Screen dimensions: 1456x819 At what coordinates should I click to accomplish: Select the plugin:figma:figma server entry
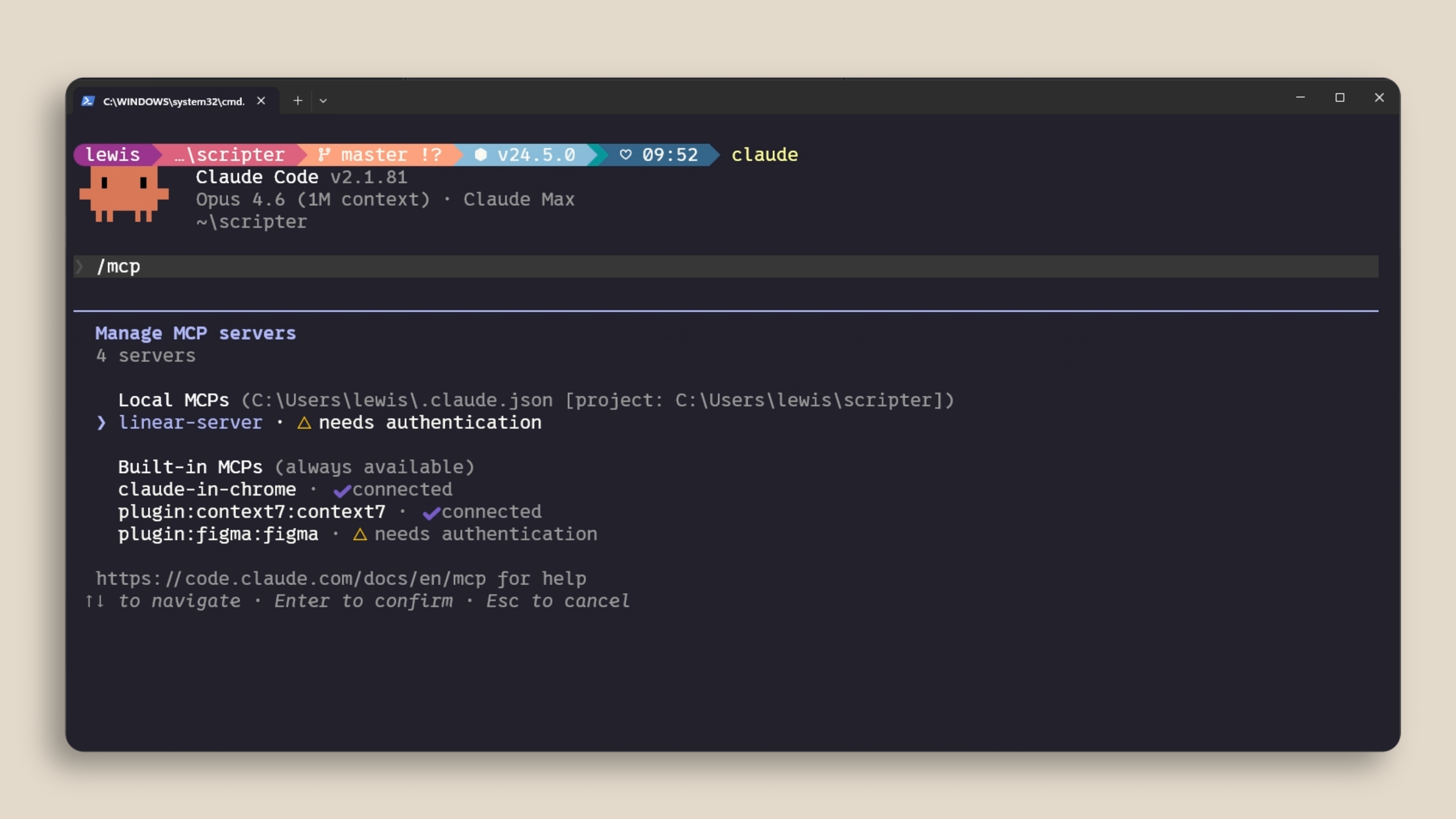(218, 534)
